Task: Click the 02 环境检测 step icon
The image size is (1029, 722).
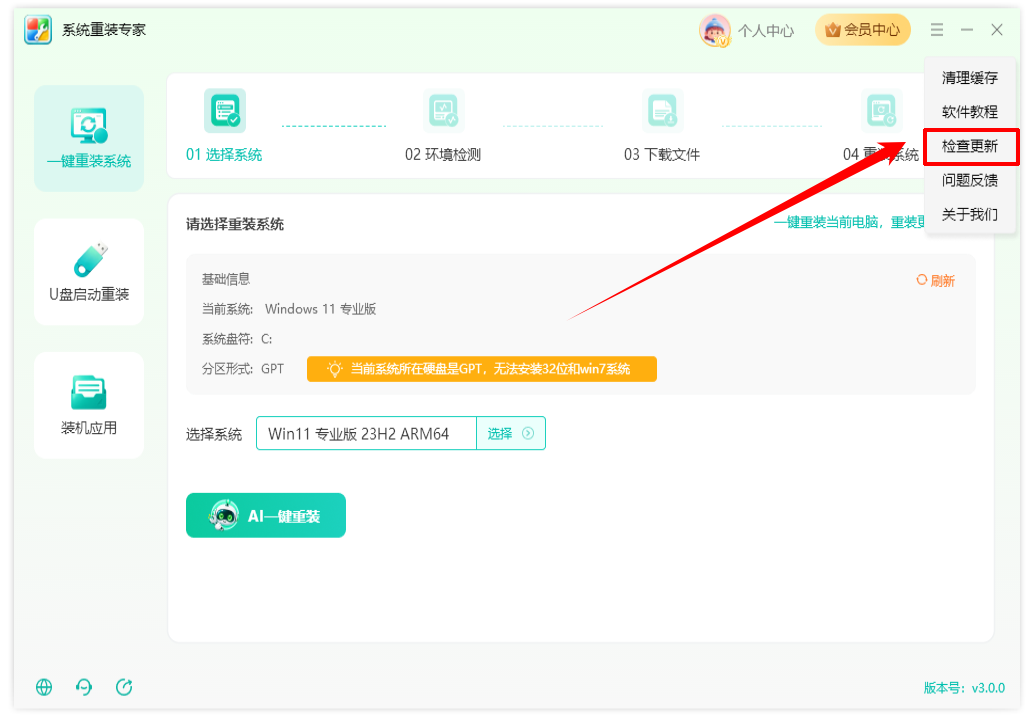Action: [444, 110]
